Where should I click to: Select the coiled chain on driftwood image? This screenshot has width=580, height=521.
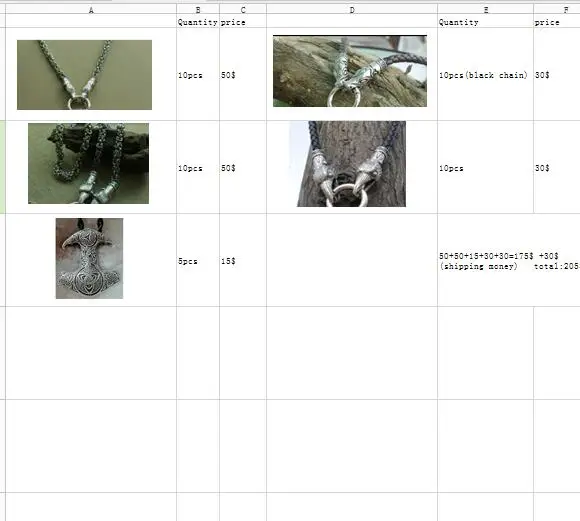point(88,163)
